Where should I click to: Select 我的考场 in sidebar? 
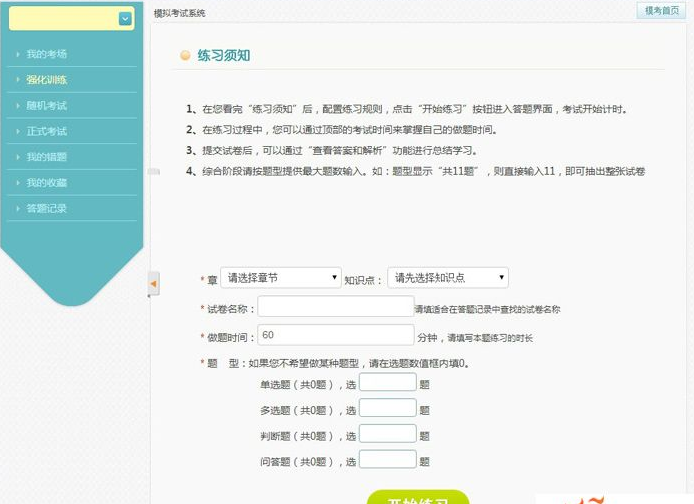(x=46, y=54)
